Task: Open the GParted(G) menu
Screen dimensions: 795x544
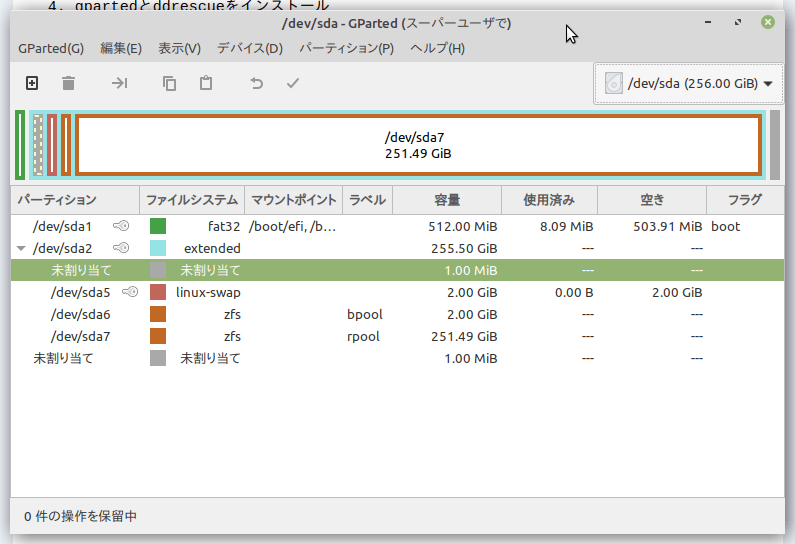Action: [x=51, y=49]
